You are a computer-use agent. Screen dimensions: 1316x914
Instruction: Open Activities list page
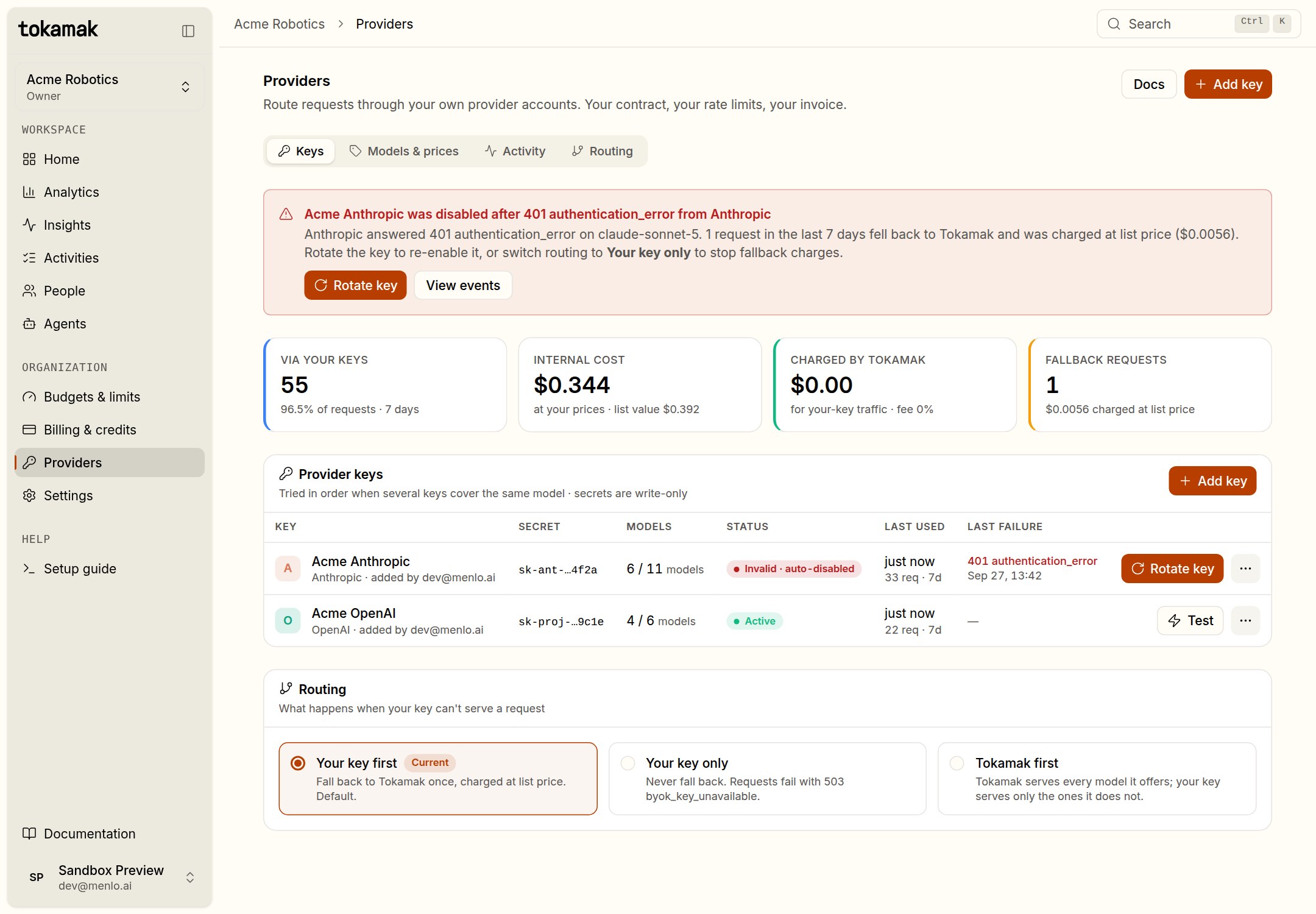[x=110, y=258]
